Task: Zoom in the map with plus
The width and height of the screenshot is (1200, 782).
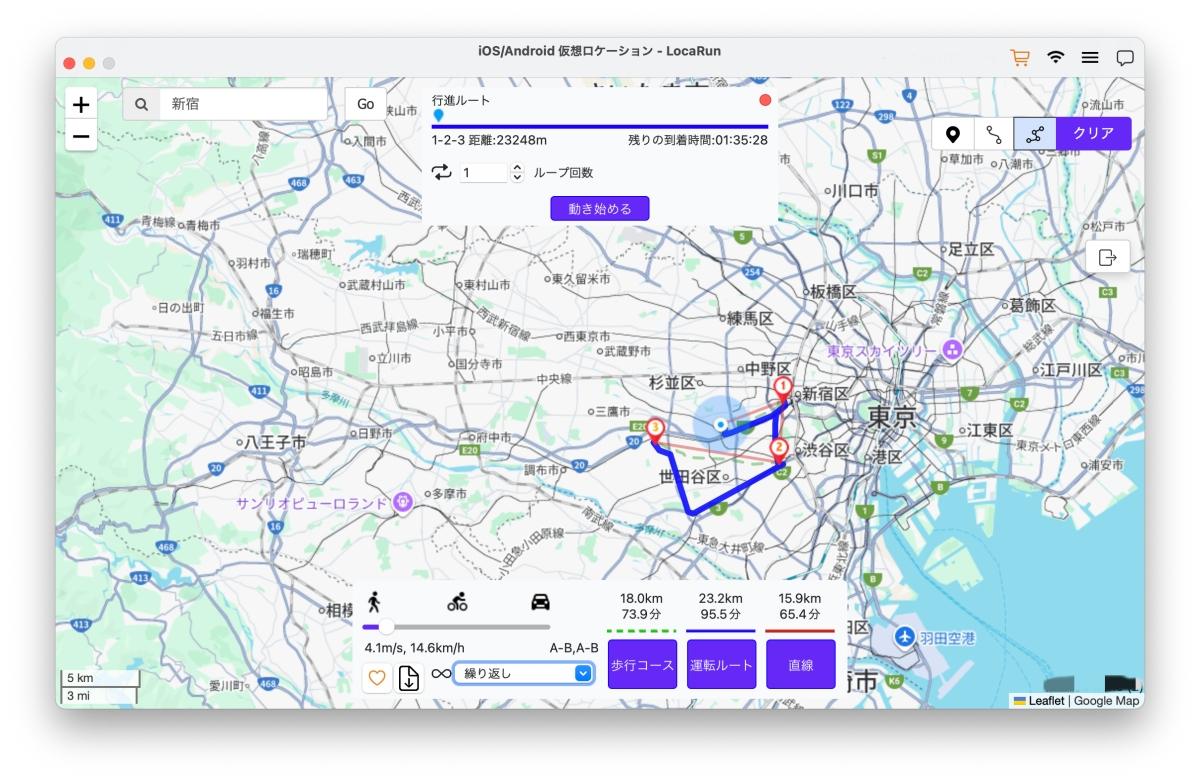Action: (x=81, y=104)
